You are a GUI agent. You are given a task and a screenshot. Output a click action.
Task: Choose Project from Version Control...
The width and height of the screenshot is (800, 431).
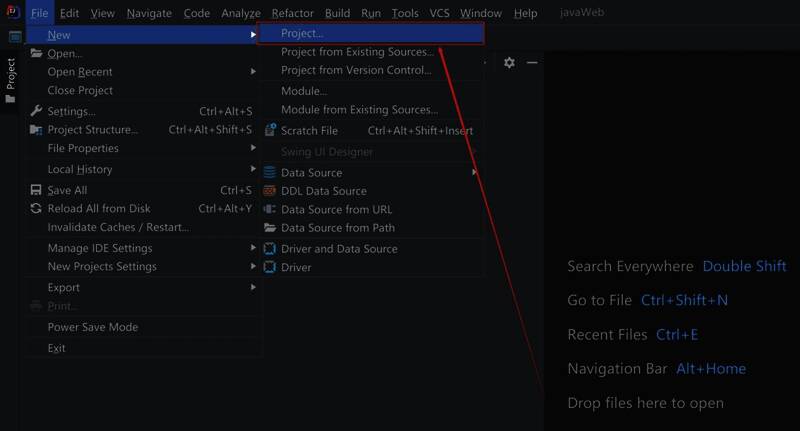[356, 70]
